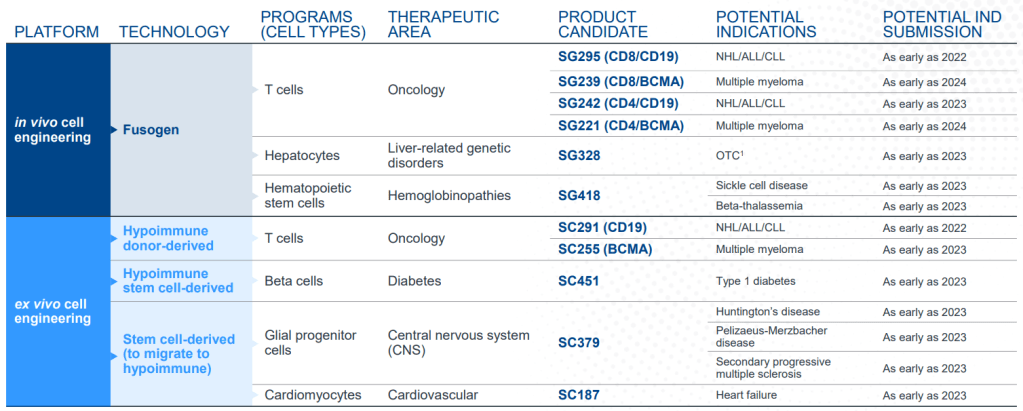Screen dimensions: 1023x411
Task: Click the arrow beside Hypoimmune stem cell-derived
Action: coord(115,273)
